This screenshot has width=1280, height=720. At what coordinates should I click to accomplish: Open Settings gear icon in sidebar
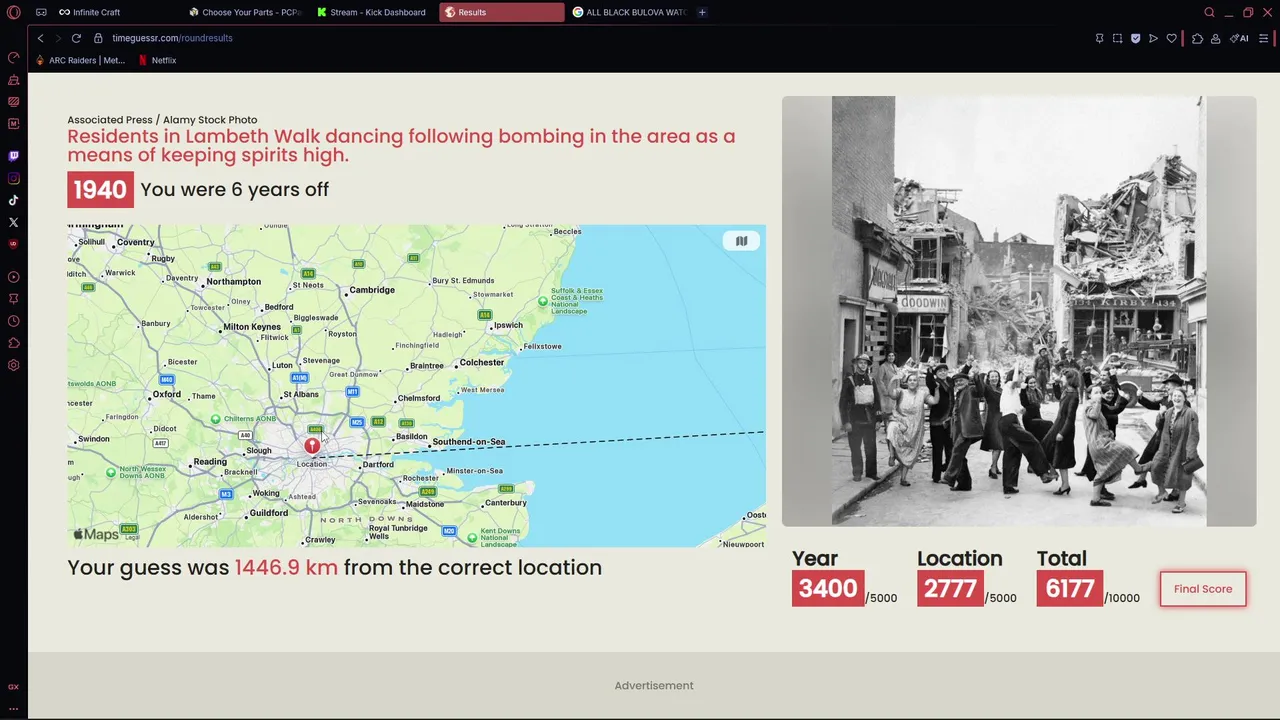[x=14, y=365]
